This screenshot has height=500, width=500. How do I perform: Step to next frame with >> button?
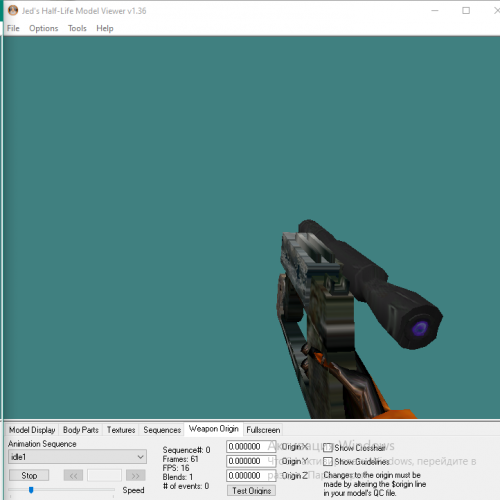[136, 475]
